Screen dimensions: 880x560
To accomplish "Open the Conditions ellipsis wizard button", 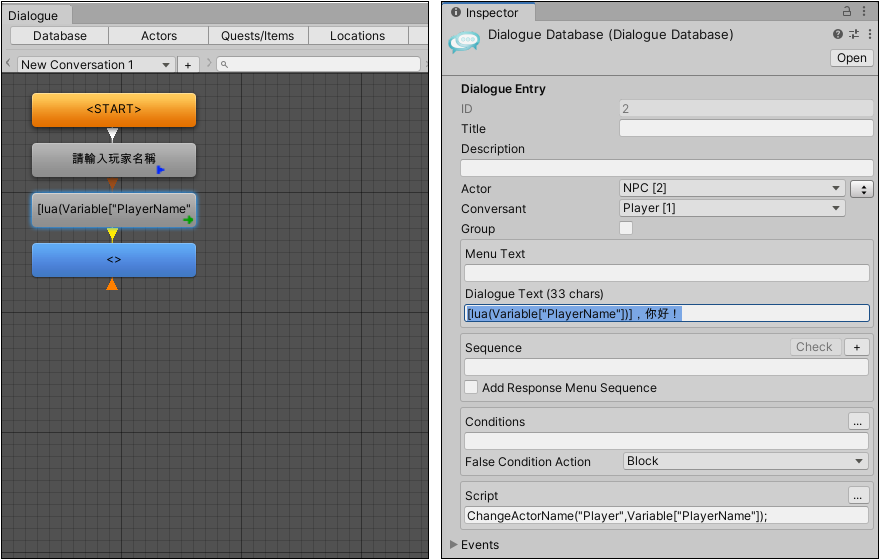I will (858, 421).
